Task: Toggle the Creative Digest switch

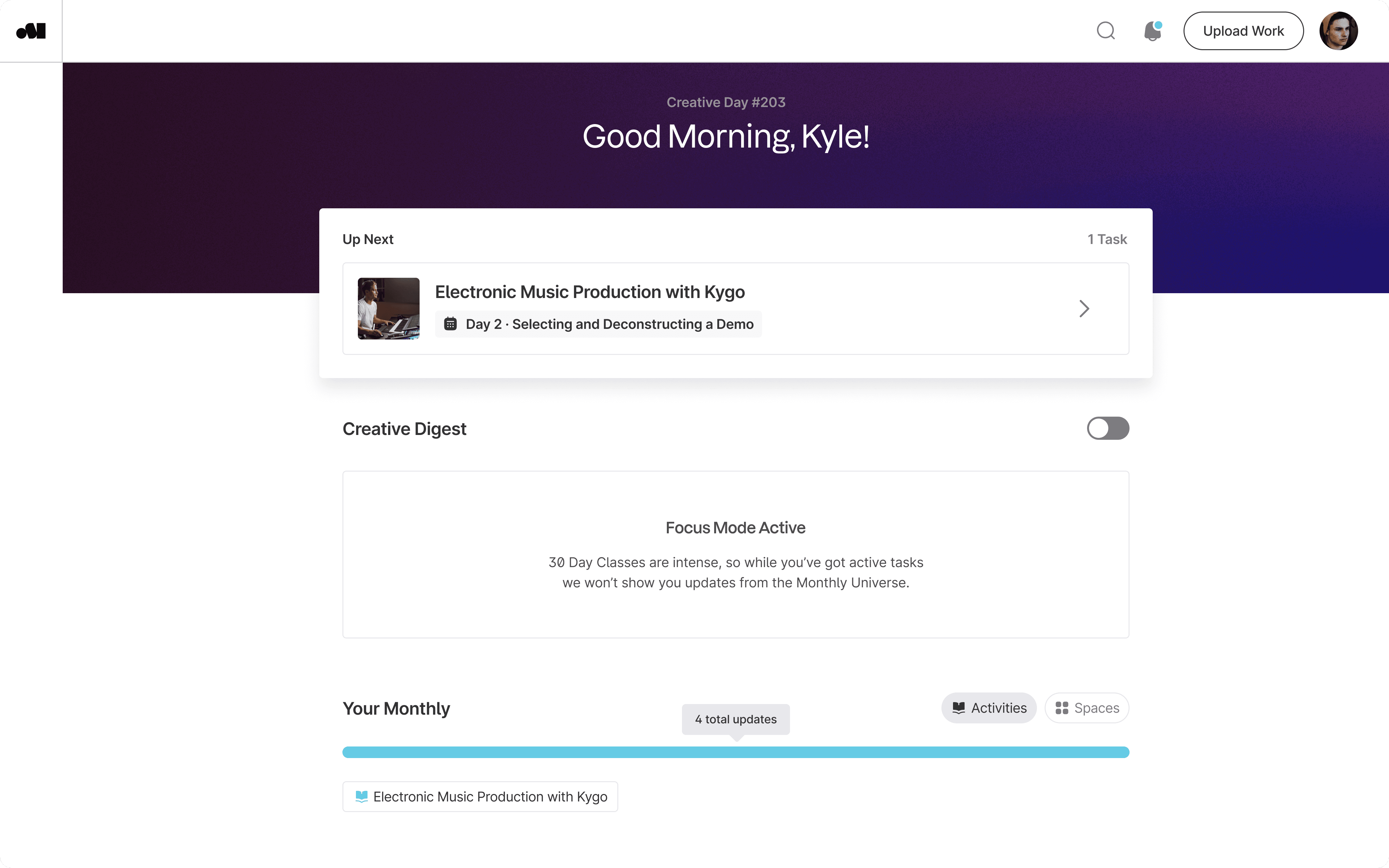Action: coord(1108,428)
